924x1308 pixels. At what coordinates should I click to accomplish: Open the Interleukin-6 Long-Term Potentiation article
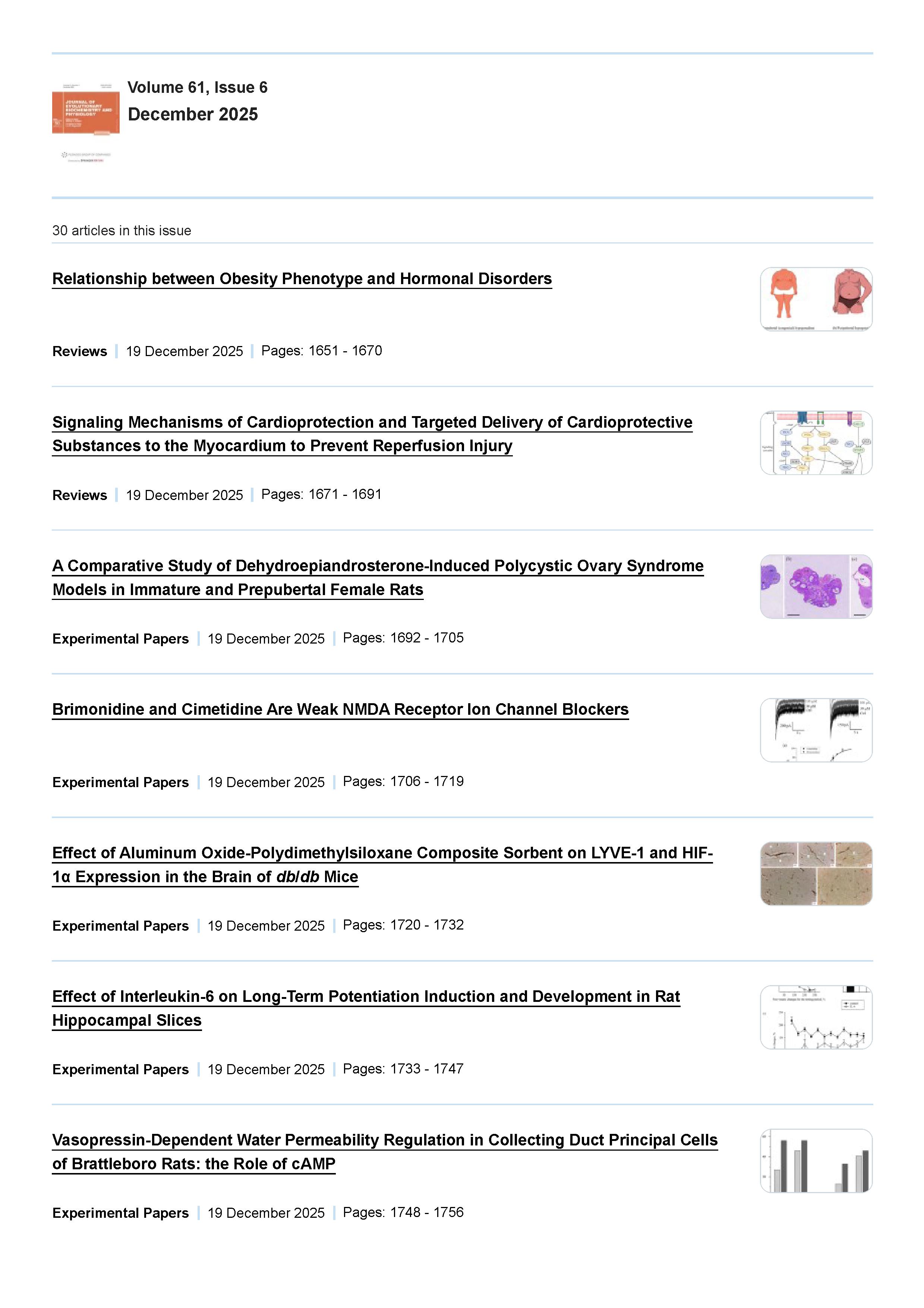(366, 996)
